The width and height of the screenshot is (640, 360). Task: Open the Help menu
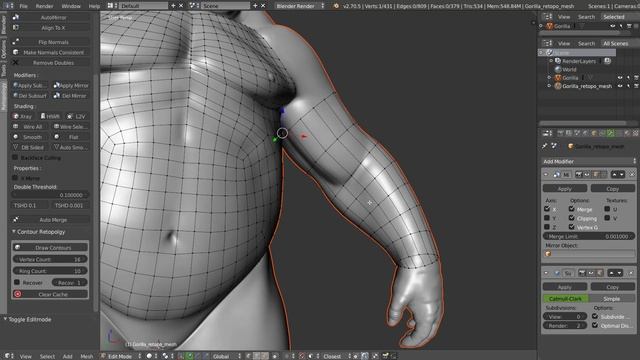[x=94, y=6]
